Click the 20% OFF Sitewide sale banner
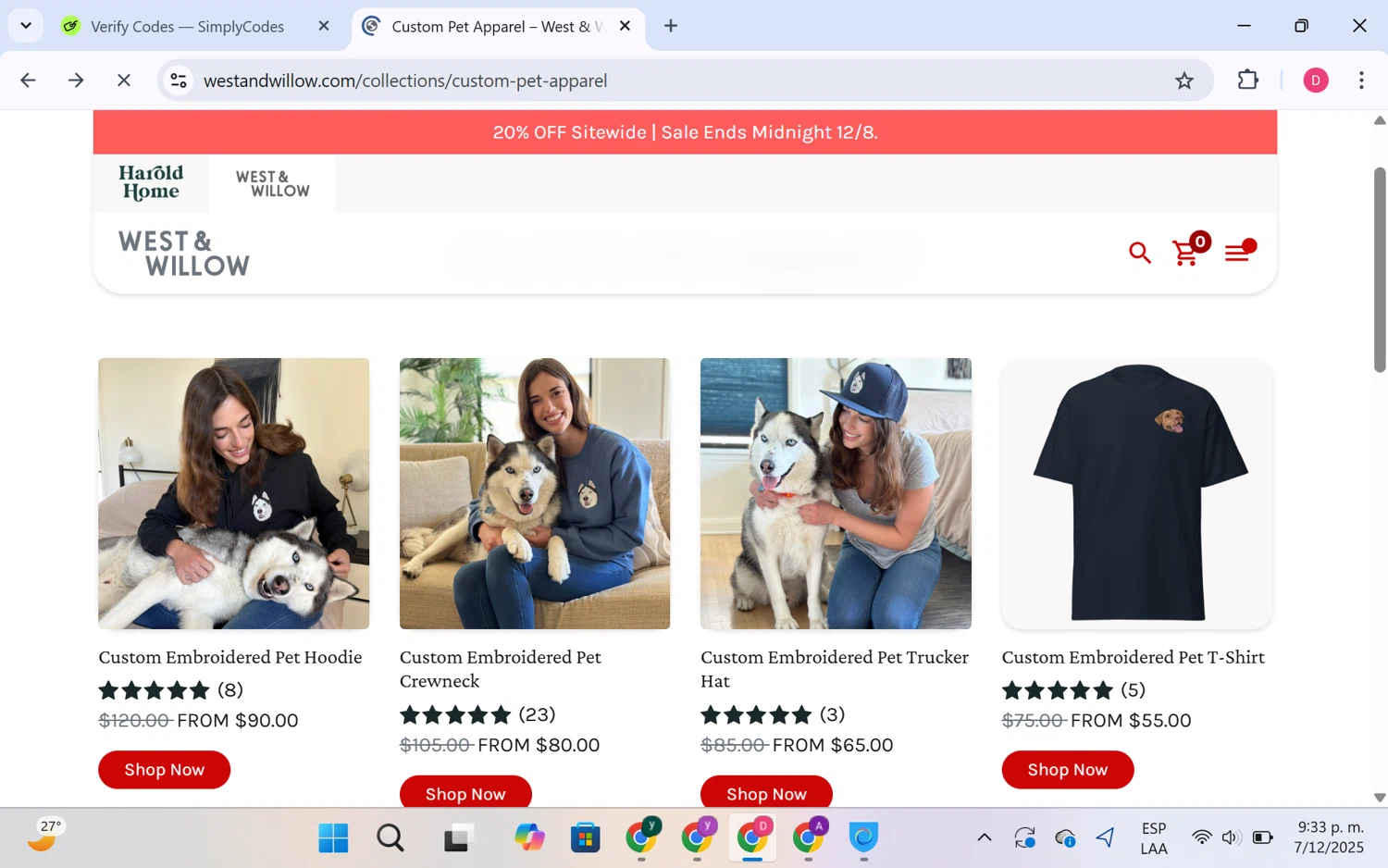1388x868 pixels. 685,132
